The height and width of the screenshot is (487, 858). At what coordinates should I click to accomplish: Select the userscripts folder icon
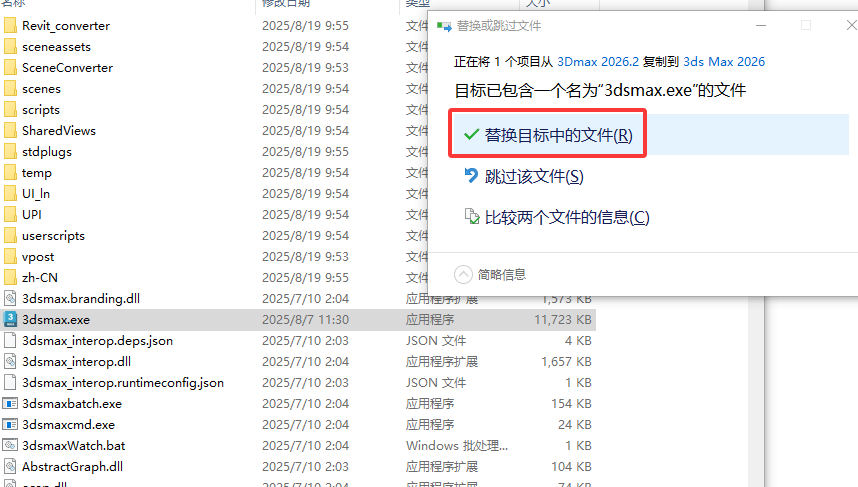point(10,235)
